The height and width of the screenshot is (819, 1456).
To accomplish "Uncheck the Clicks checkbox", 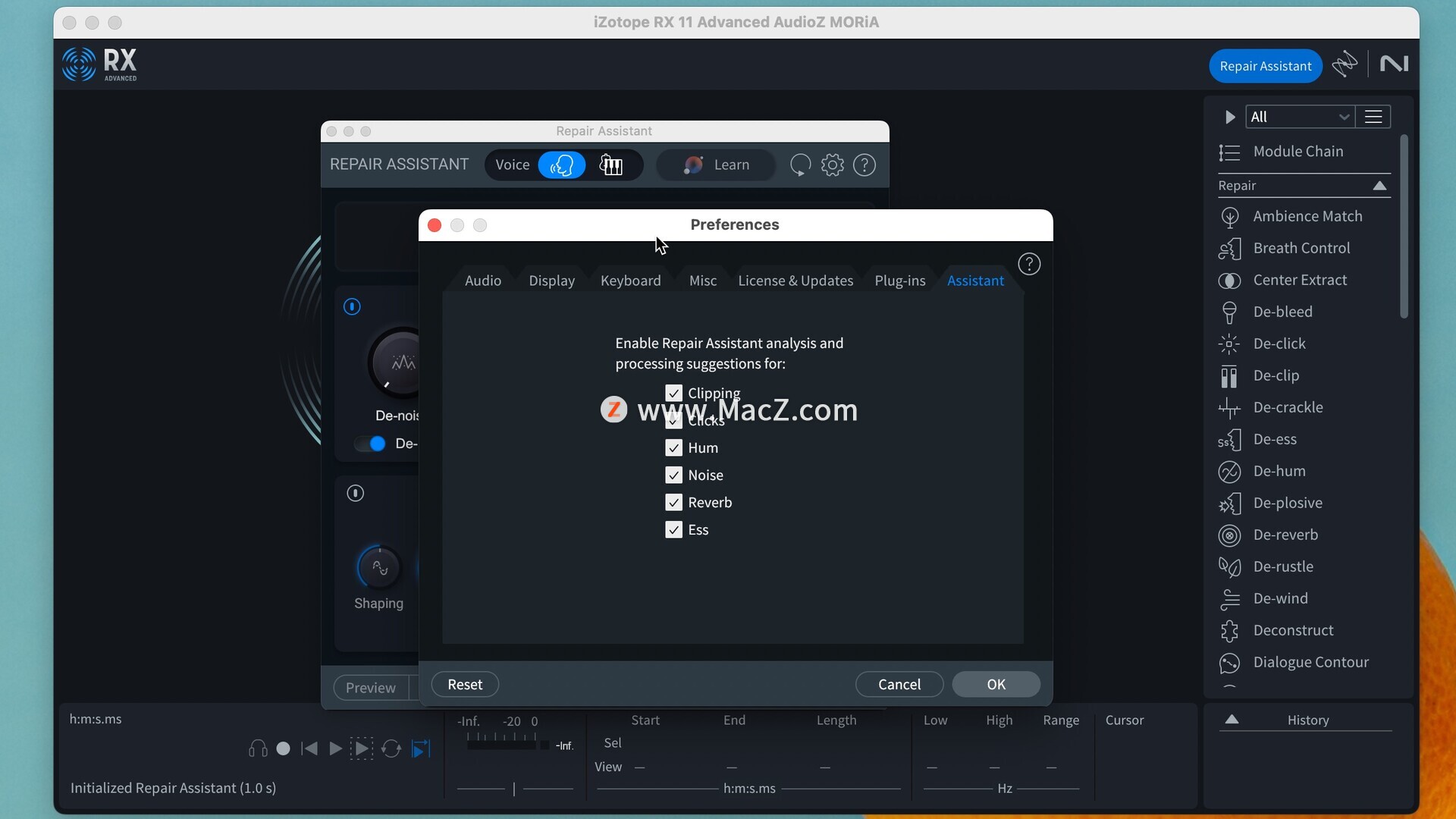I will pos(673,420).
